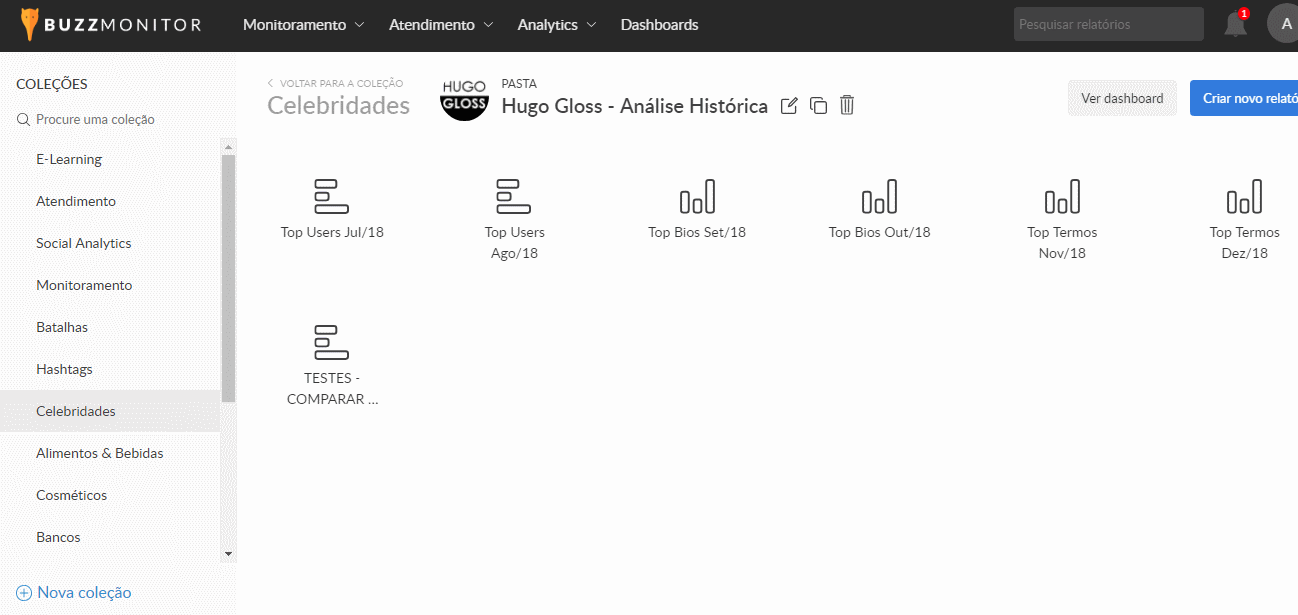
Task: Go to Dashboards in top menu
Action: [659, 25]
